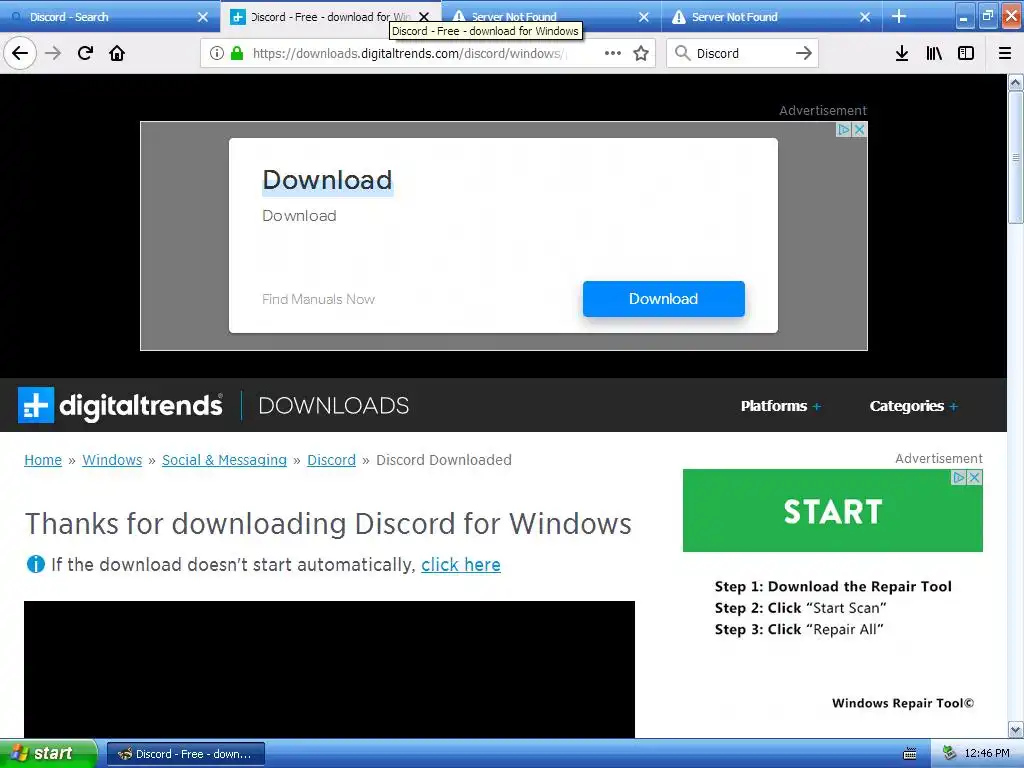Show site information icon in address bar
This screenshot has height=768, width=1024.
click(217, 53)
